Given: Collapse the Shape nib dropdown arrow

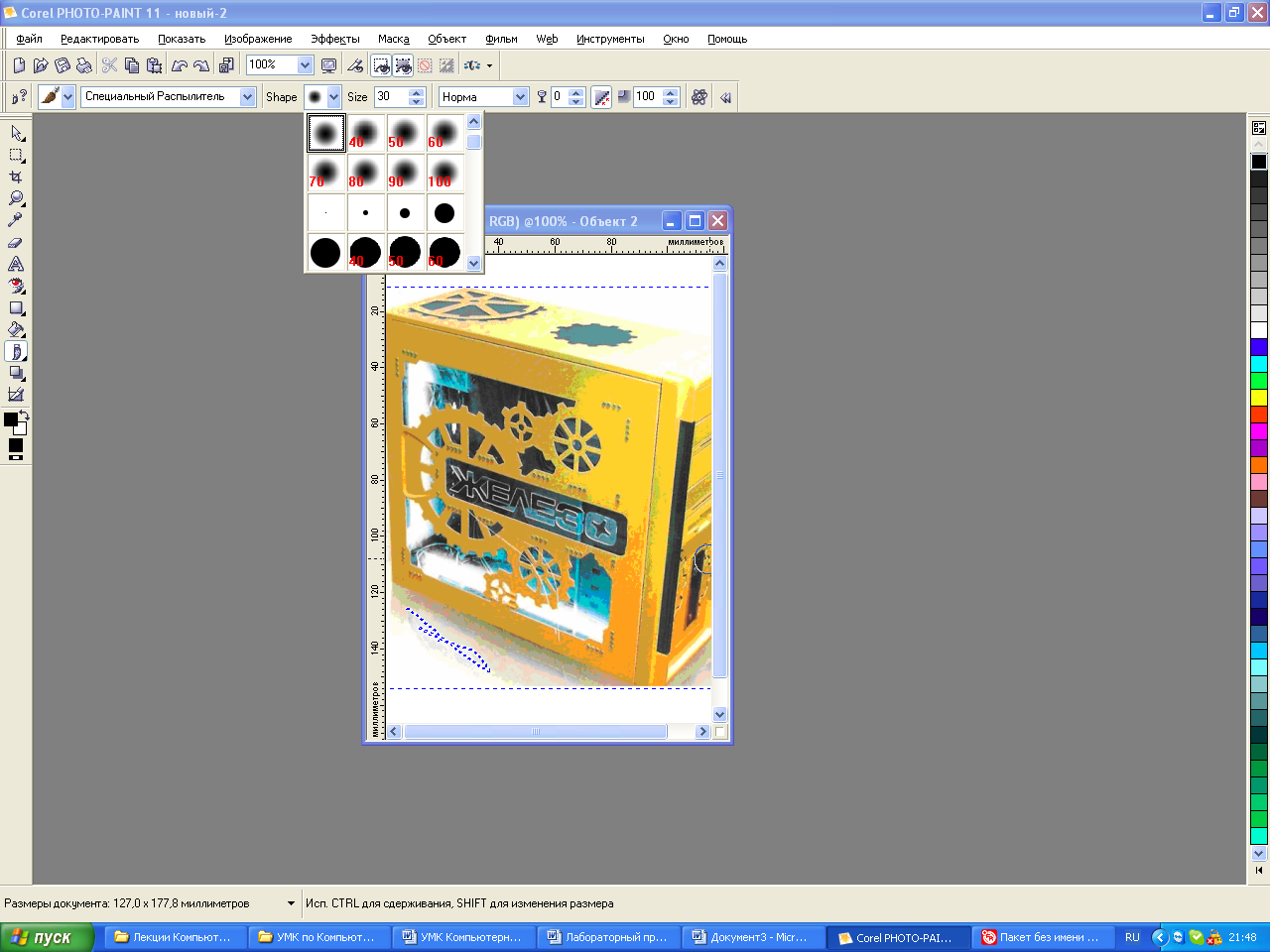Looking at the screenshot, I should 333,97.
